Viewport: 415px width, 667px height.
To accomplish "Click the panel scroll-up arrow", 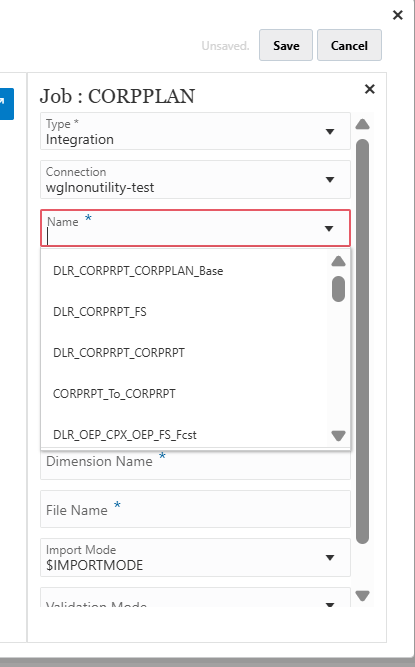I will (362, 124).
